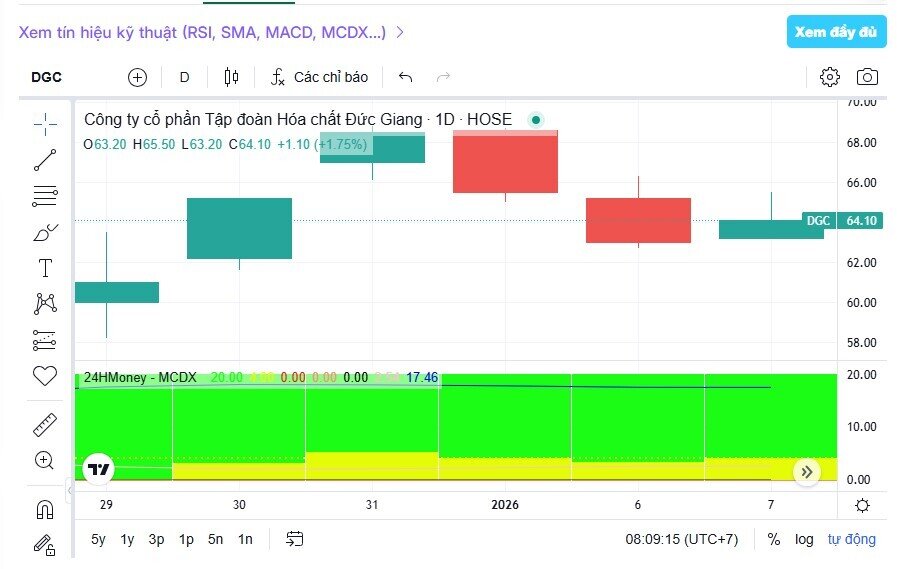Select the 1y time range
The height and width of the screenshot is (569, 897).
click(127, 539)
